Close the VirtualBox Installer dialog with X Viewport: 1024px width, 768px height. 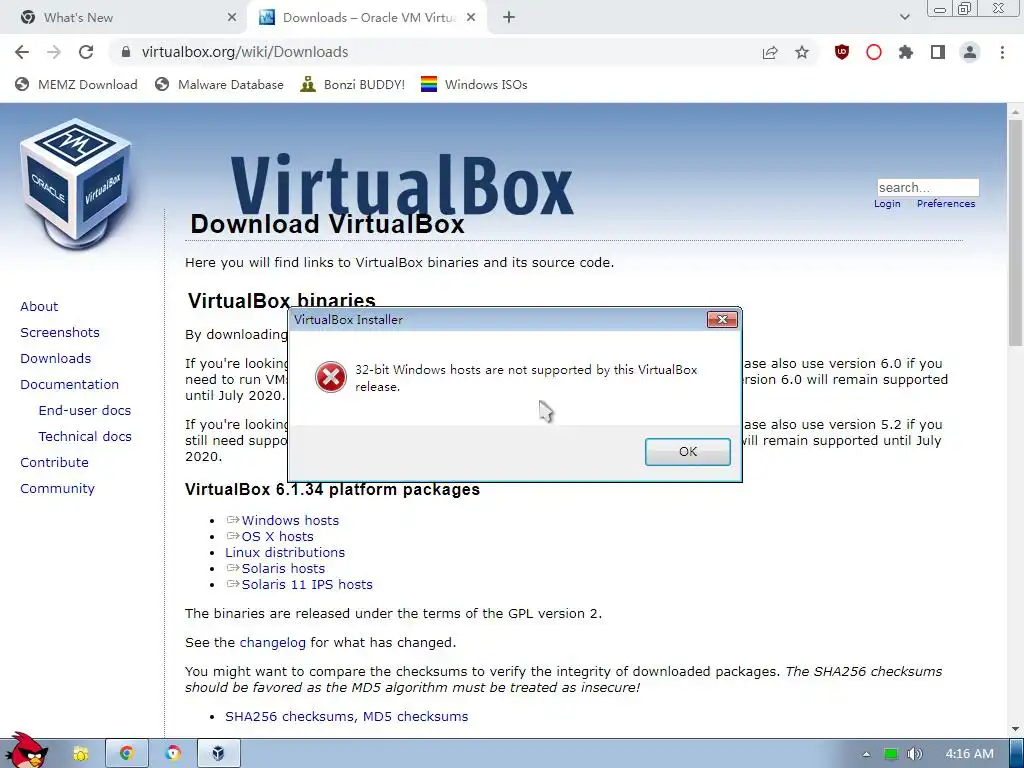[722, 319]
